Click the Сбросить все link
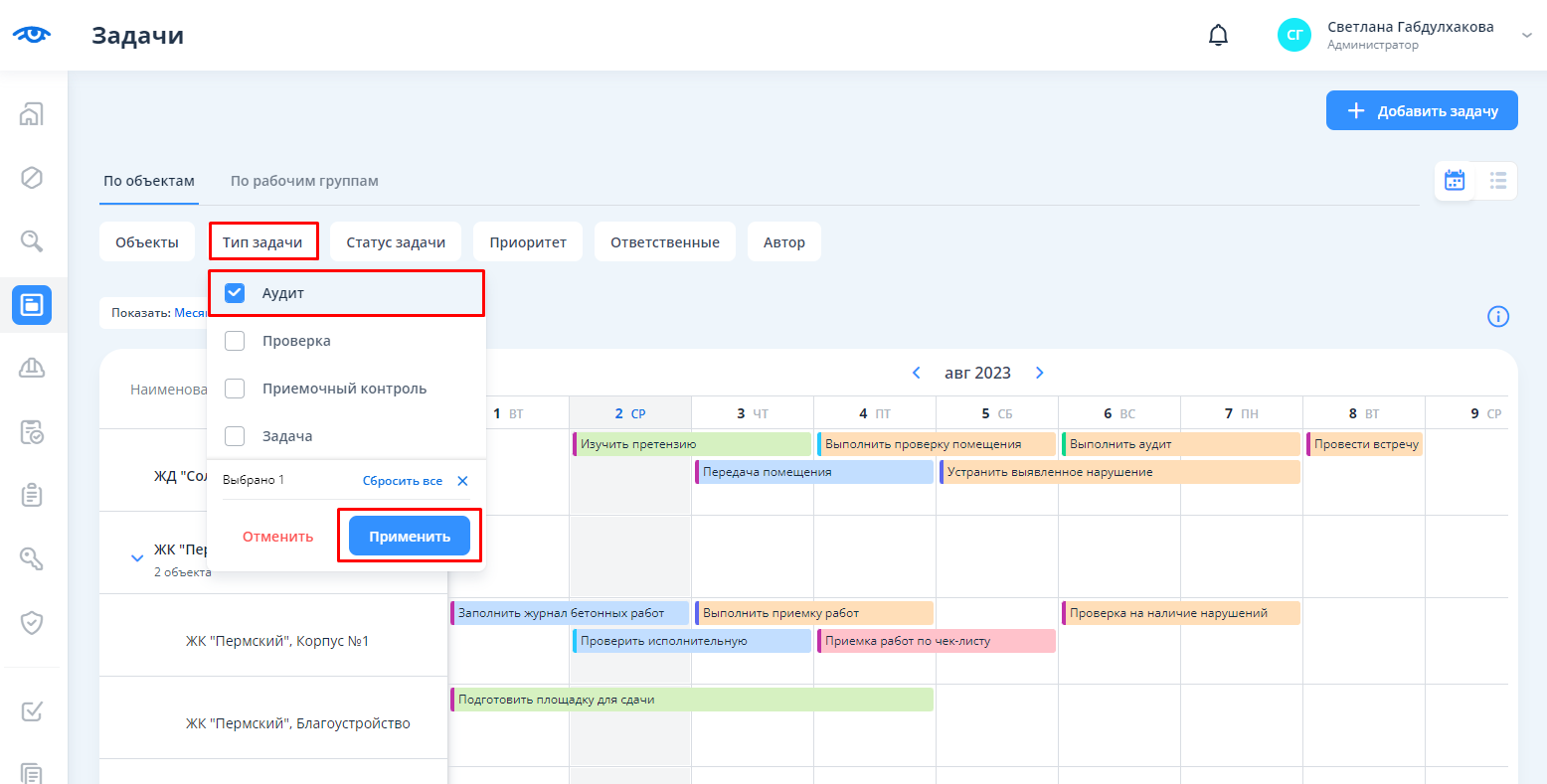 [402, 481]
